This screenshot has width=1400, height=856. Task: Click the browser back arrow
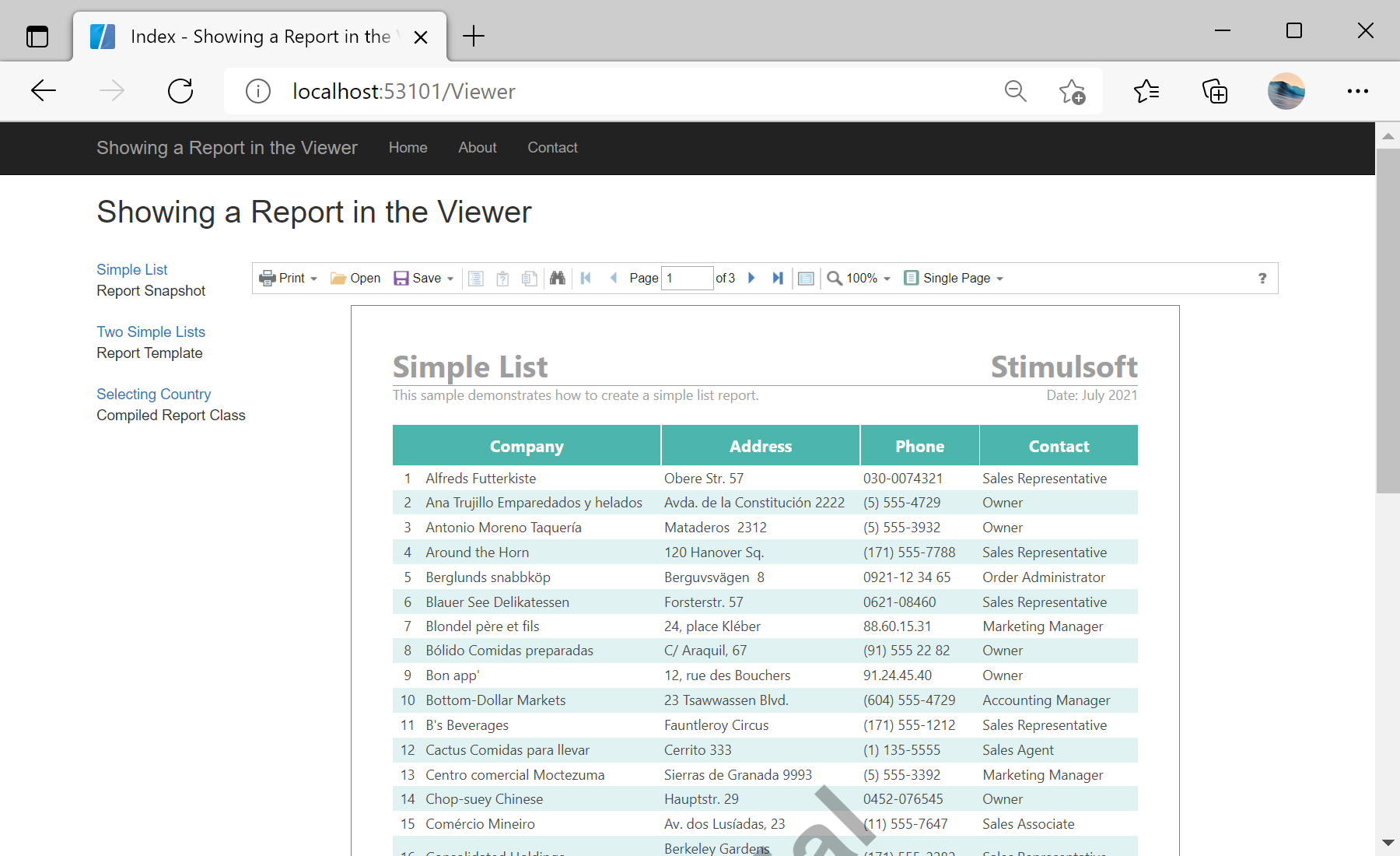pos(44,91)
